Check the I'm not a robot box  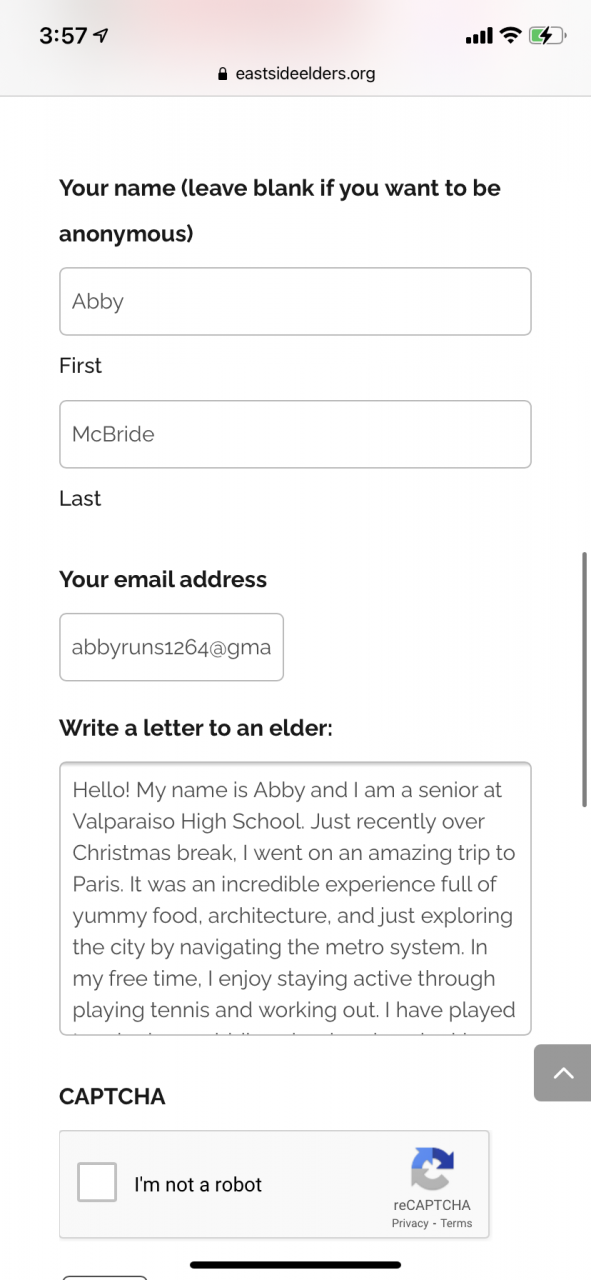click(x=97, y=1182)
